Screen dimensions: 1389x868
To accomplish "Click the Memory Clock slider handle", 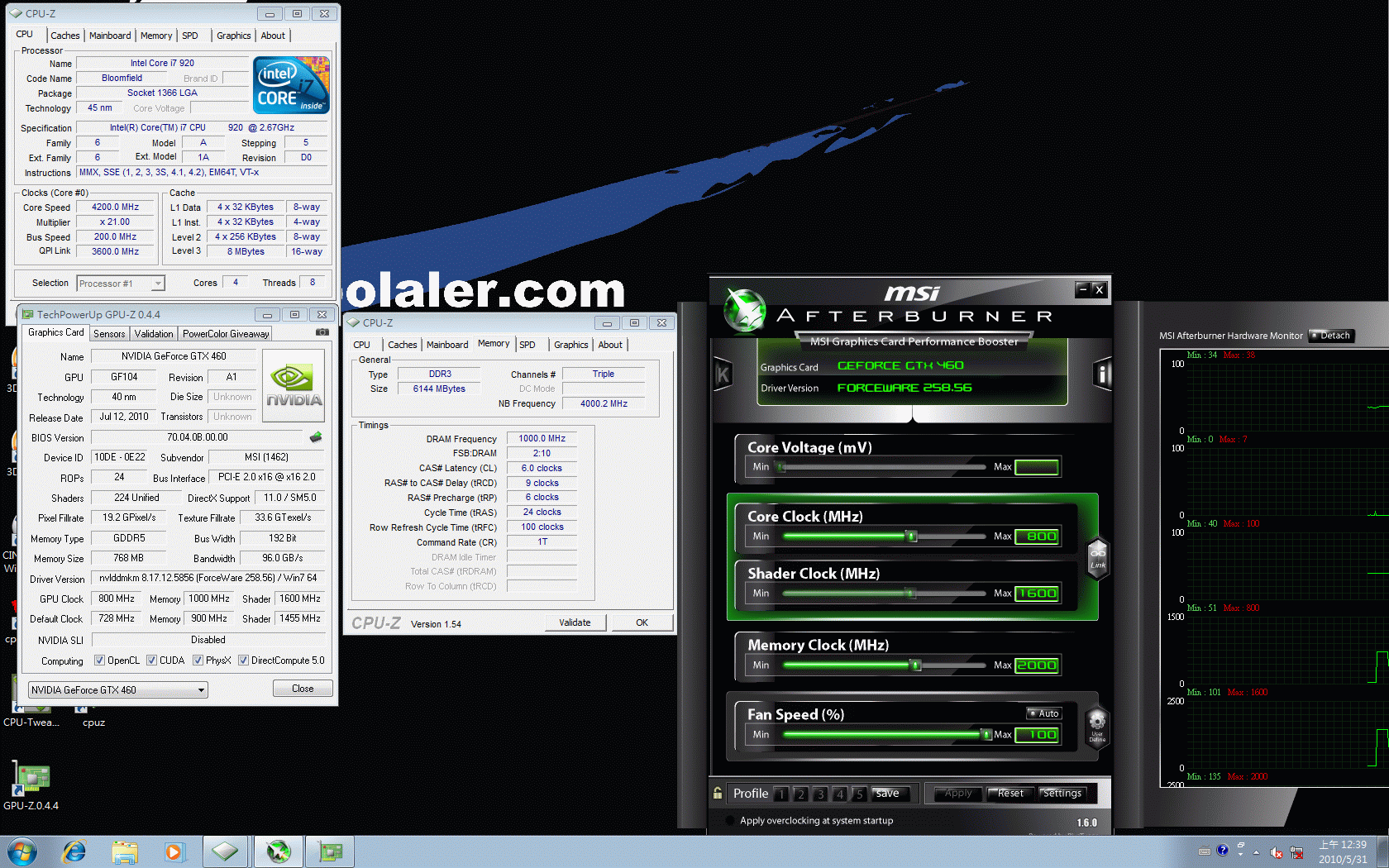I will coord(915,665).
